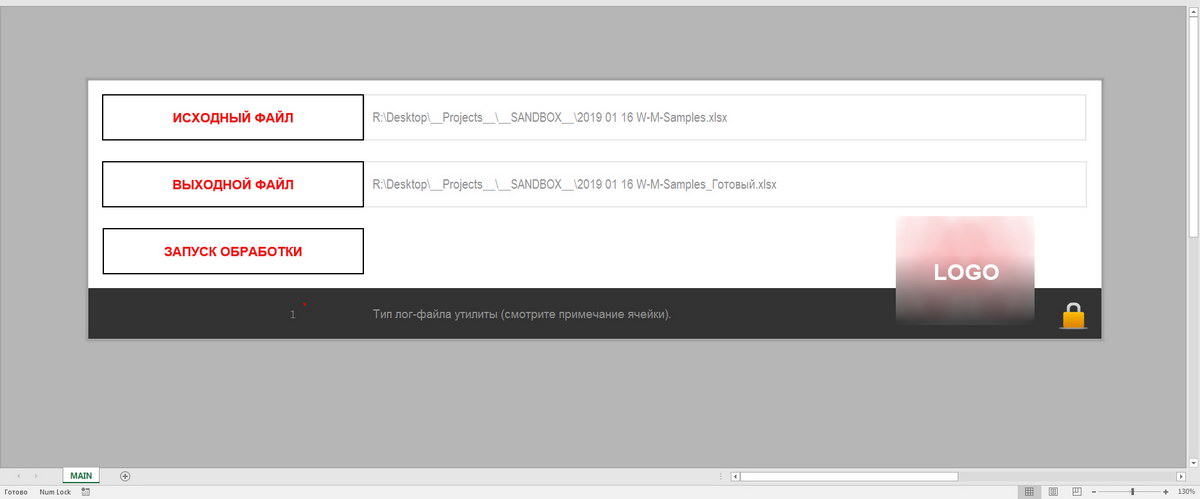The width and height of the screenshot is (1200, 499).
Task: Click the orange padlock icon
Action: 1073,316
